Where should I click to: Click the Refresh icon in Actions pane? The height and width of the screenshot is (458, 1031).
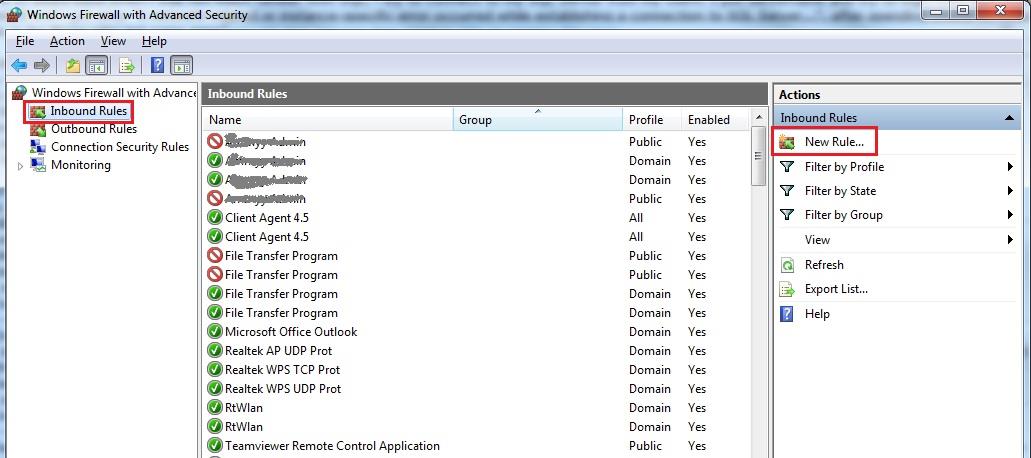click(x=787, y=265)
